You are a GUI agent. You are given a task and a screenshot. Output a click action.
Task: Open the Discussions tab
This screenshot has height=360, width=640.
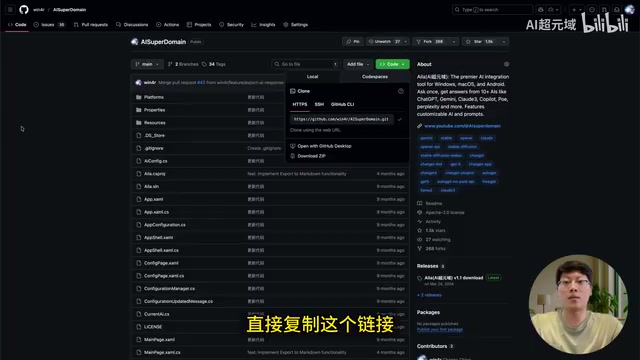[132, 24]
